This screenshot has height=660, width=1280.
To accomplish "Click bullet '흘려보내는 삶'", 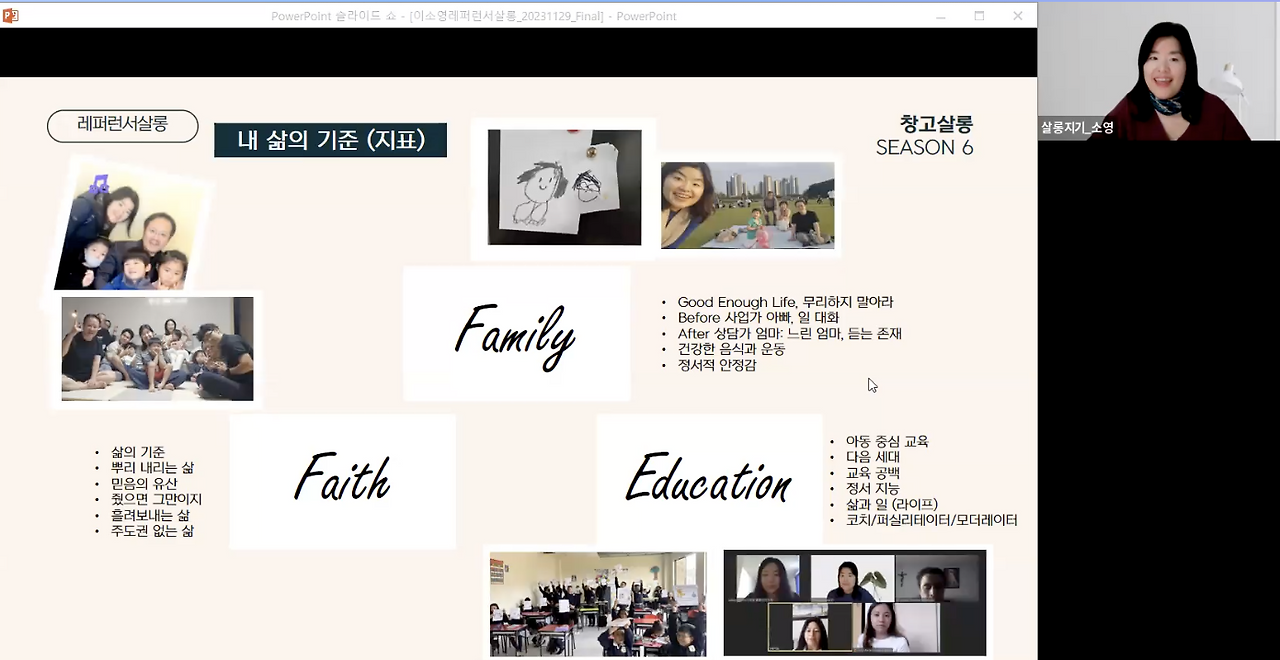I will (x=150, y=515).
